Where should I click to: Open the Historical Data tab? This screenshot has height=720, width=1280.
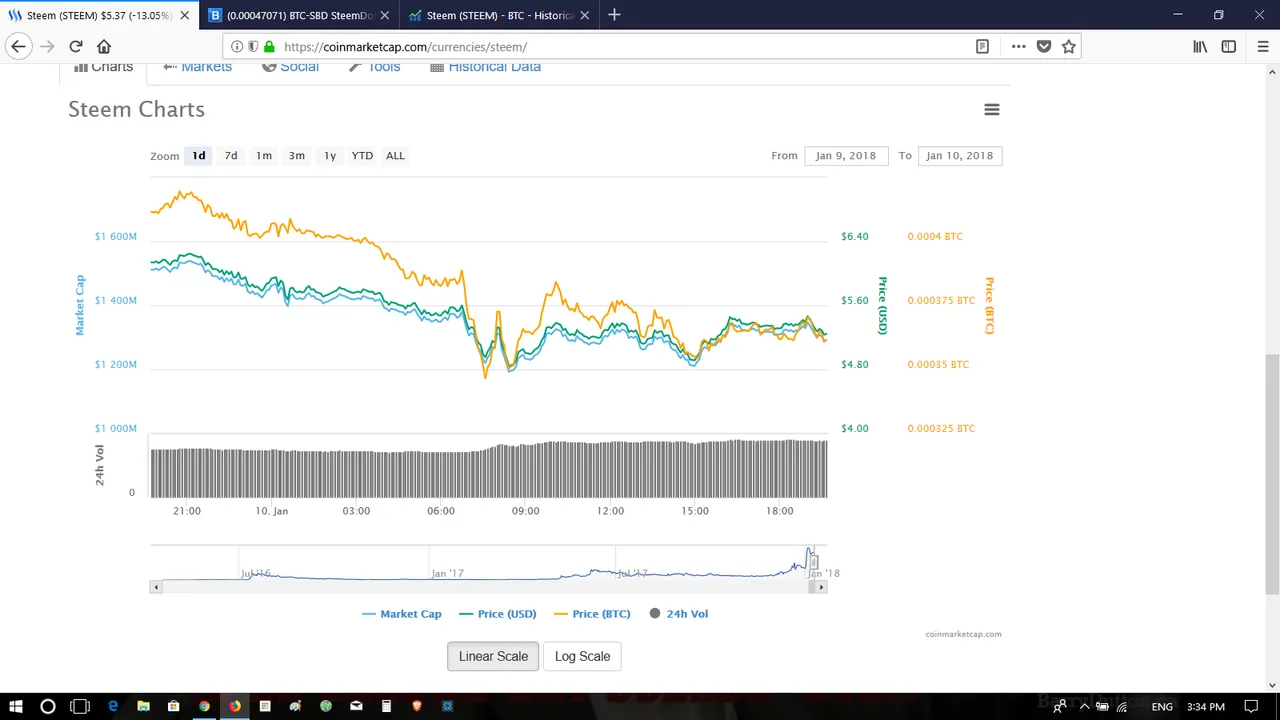click(x=485, y=67)
